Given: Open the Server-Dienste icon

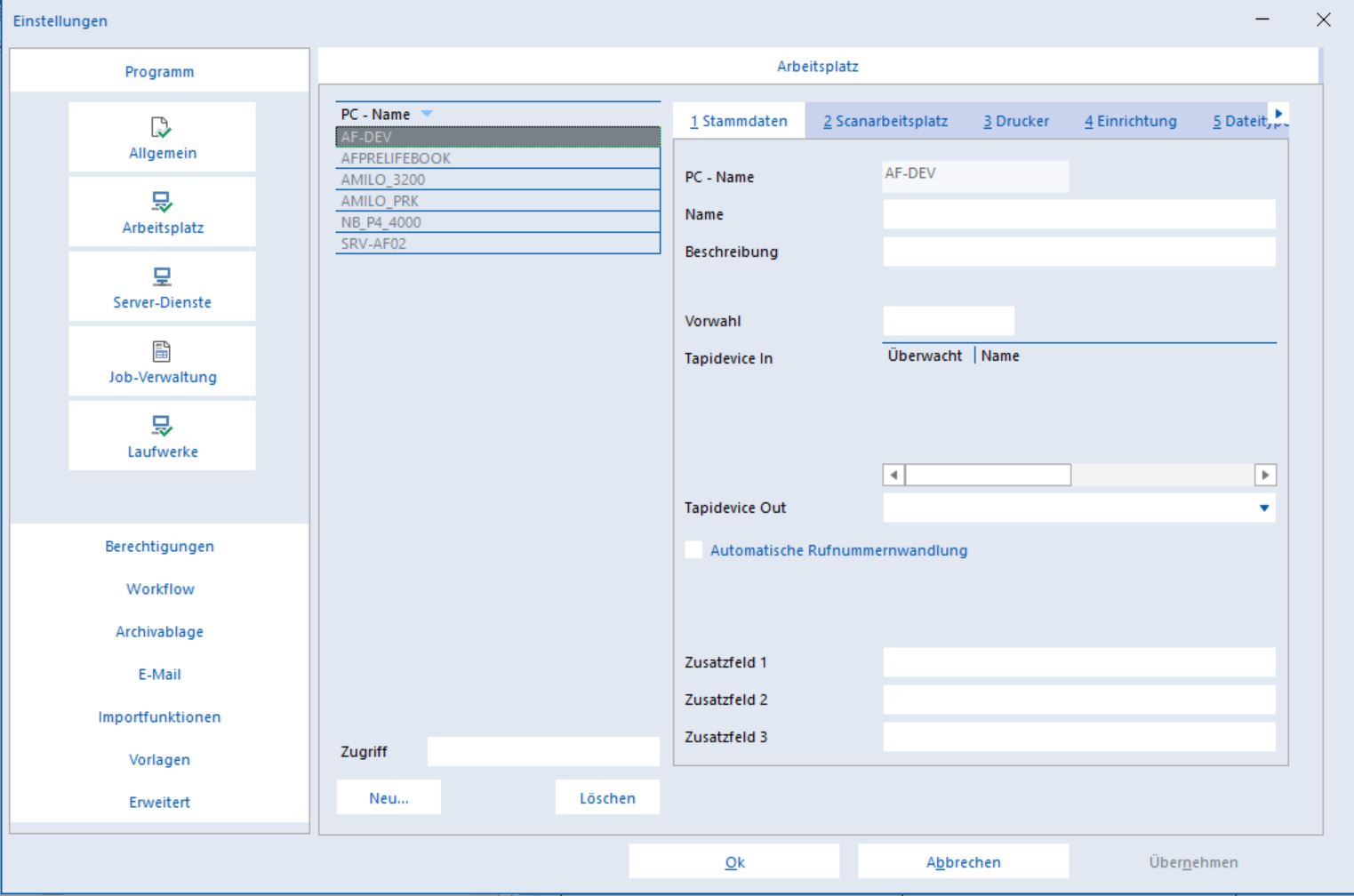Looking at the screenshot, I should pos(162,276).
